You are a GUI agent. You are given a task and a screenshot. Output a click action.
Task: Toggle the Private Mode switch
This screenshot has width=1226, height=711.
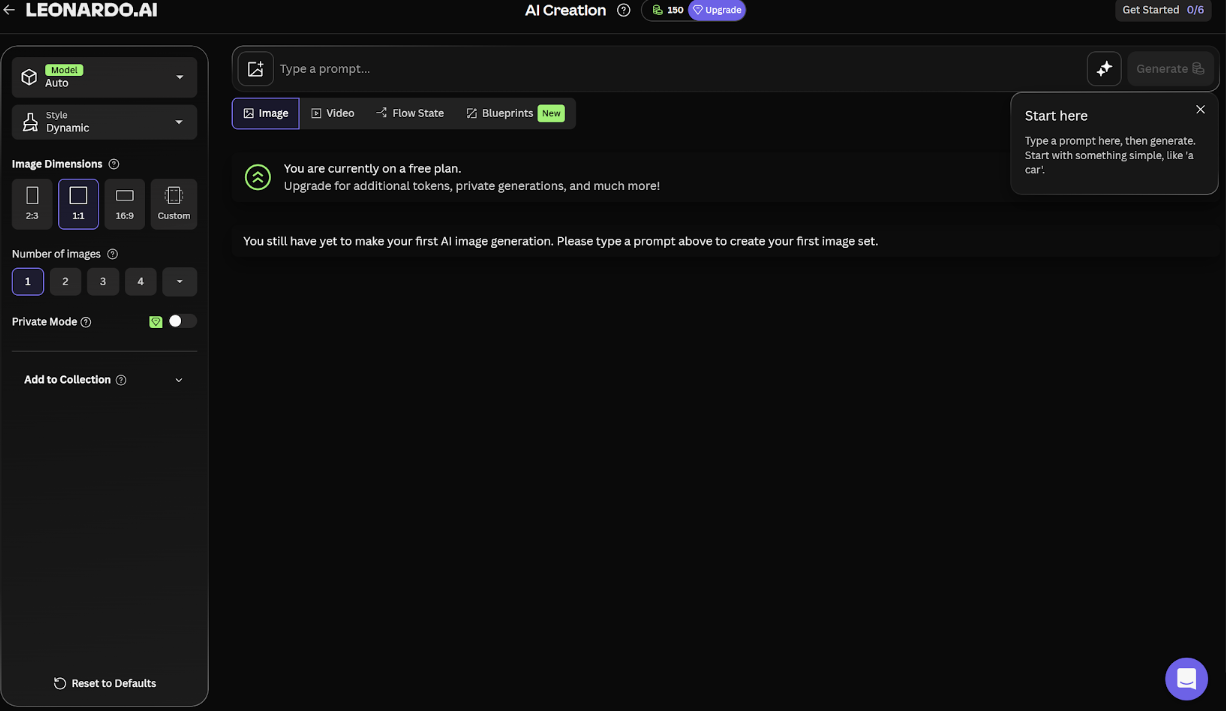click(x=182, y=321)
